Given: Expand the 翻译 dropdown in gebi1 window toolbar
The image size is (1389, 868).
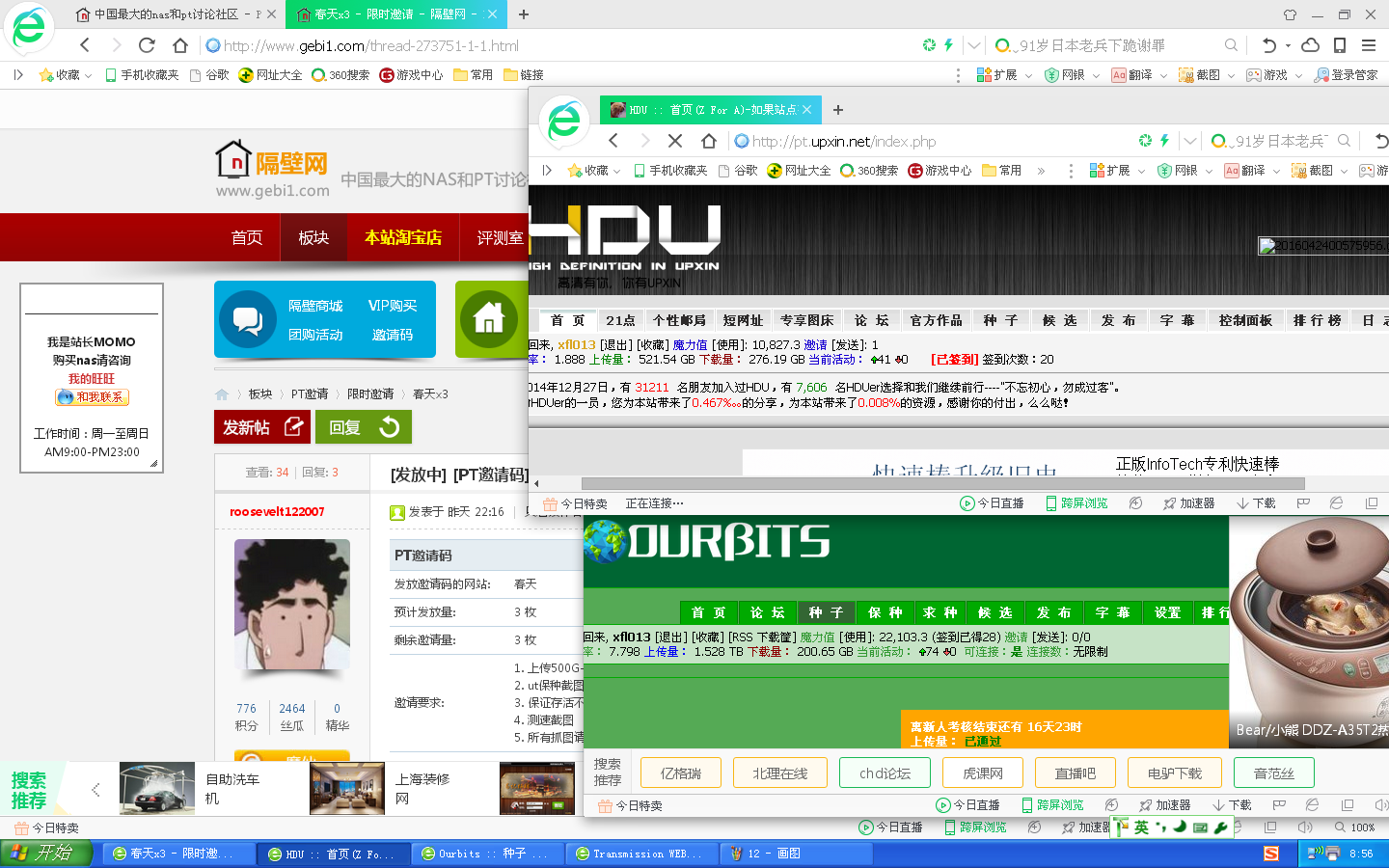Looking at the screenshot, I should click(1163, 75).
